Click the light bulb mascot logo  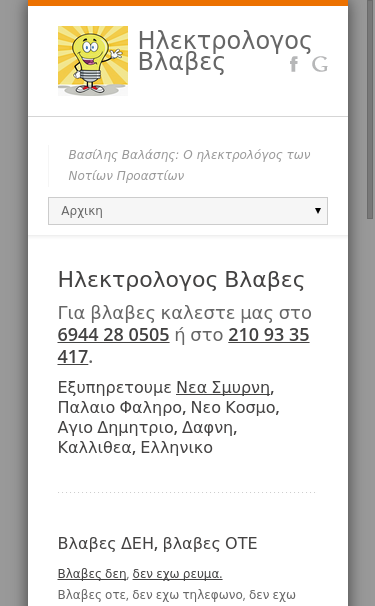[x=93, y=61]
